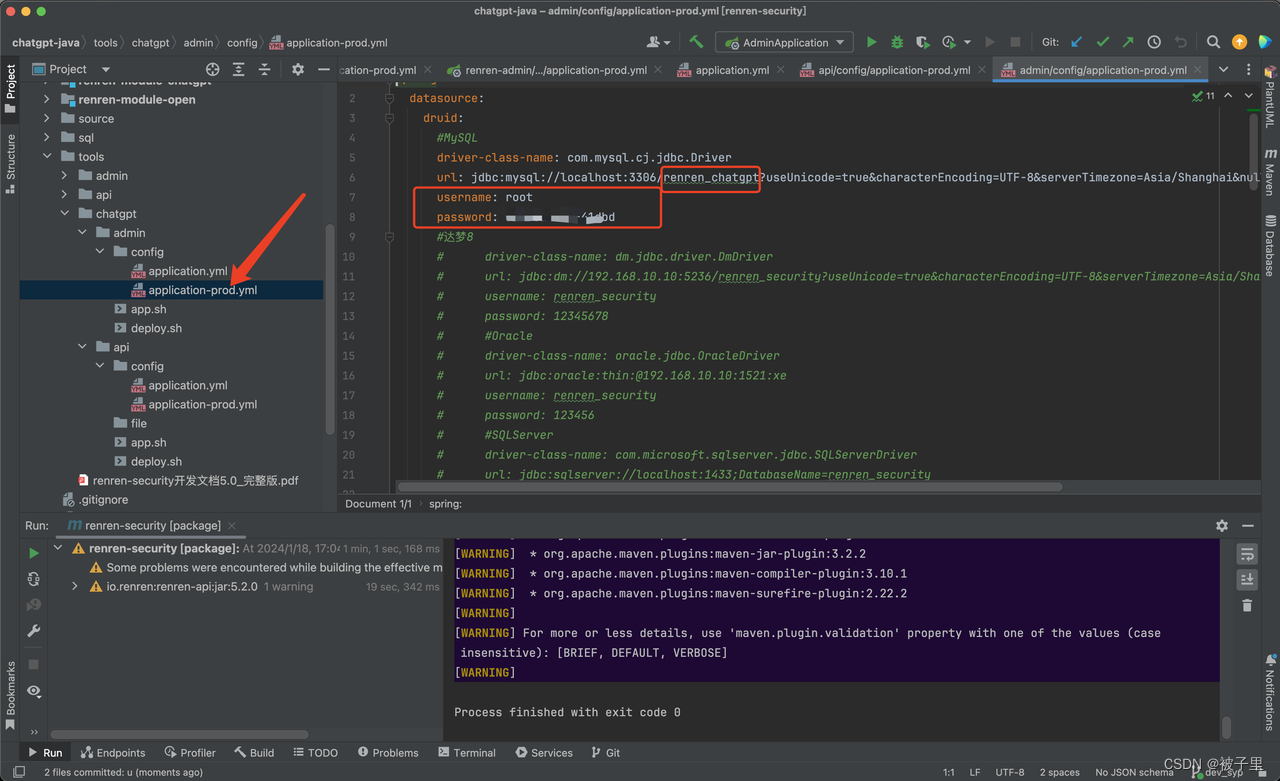Open the Bookmarks side panel
1280x781 pixels.
point(11,695)
